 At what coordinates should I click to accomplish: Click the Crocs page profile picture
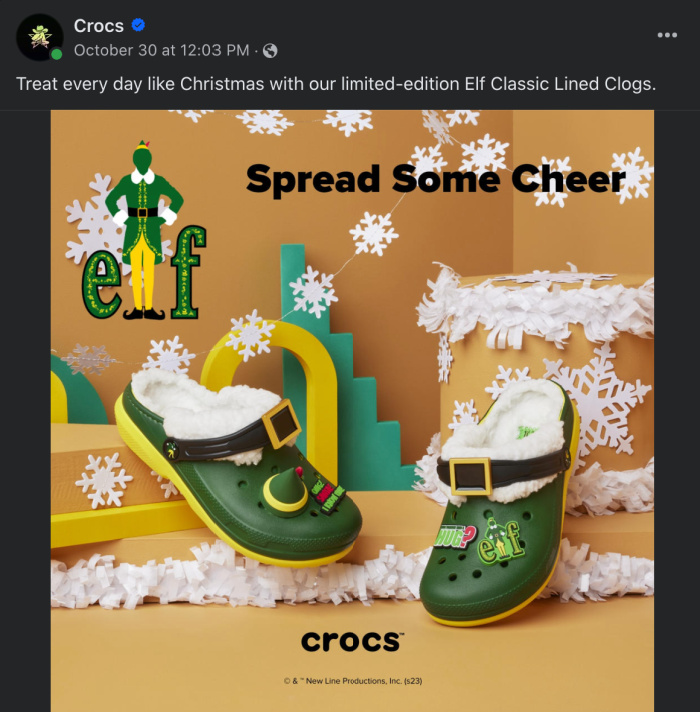pos(39,37)
